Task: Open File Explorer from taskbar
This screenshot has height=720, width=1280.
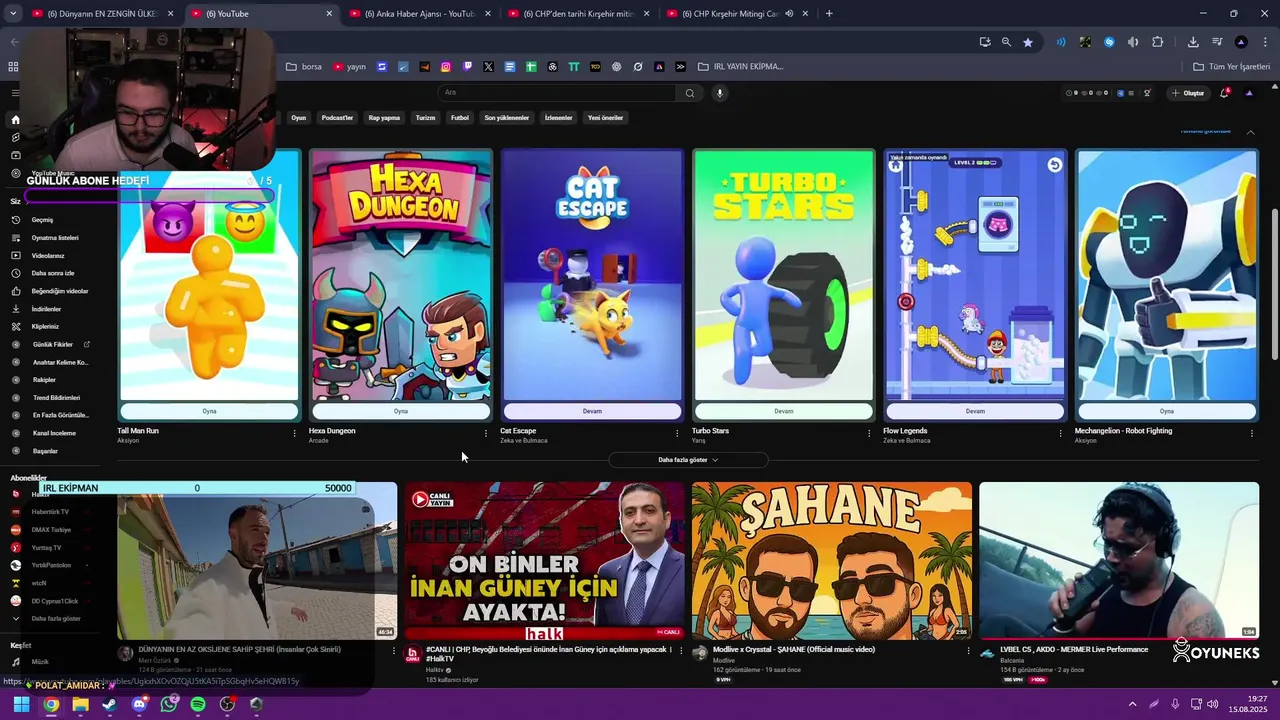Action: pos(80,704)
